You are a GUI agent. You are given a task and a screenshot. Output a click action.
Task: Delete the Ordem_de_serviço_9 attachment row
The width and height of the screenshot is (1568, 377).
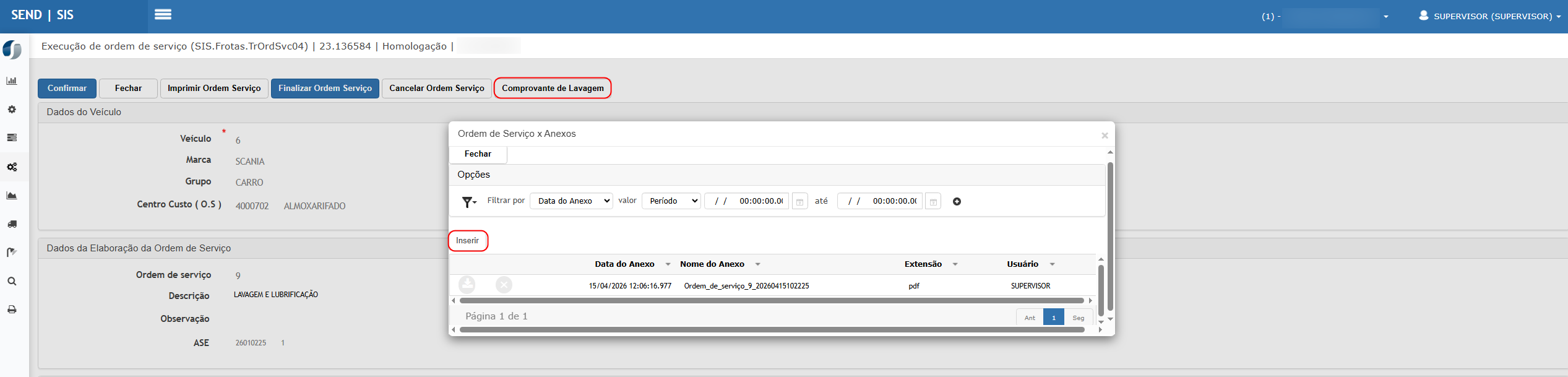click(504, 285)
